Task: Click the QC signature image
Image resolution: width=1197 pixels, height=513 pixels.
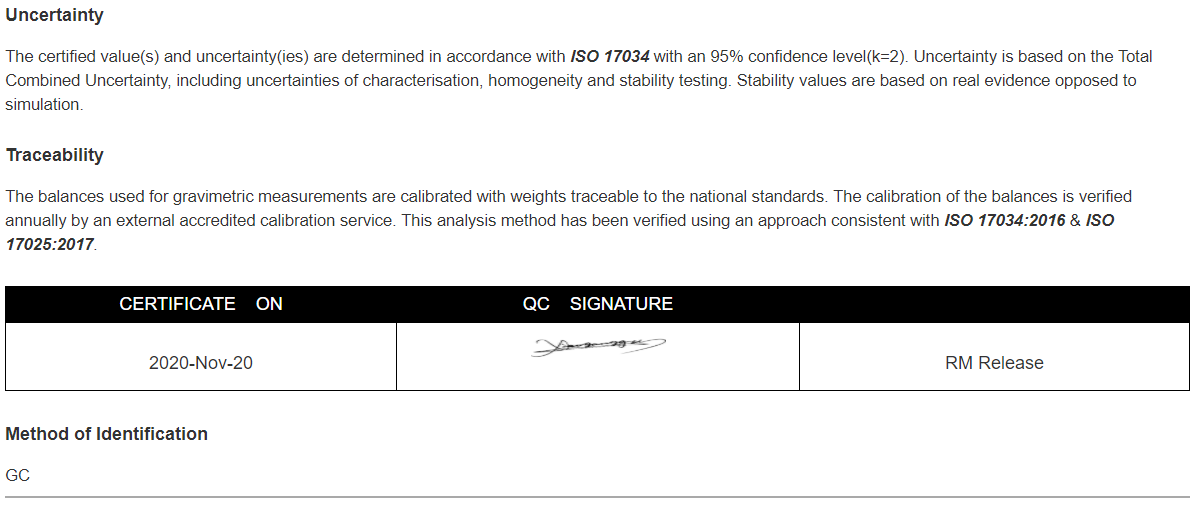Action: (x=598, y=347)
